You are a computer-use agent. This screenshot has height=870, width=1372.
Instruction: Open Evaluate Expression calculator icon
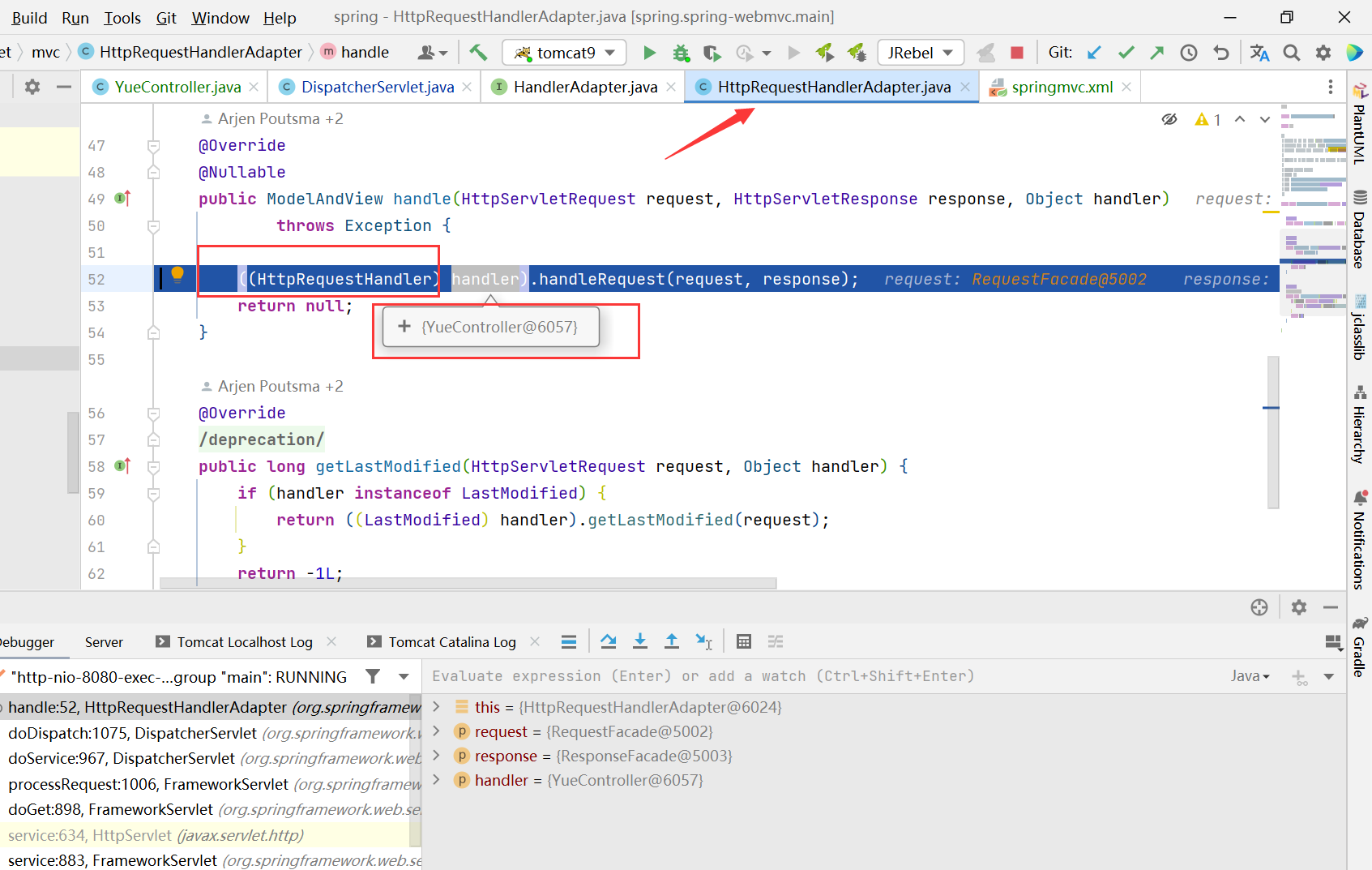(744, 641)
